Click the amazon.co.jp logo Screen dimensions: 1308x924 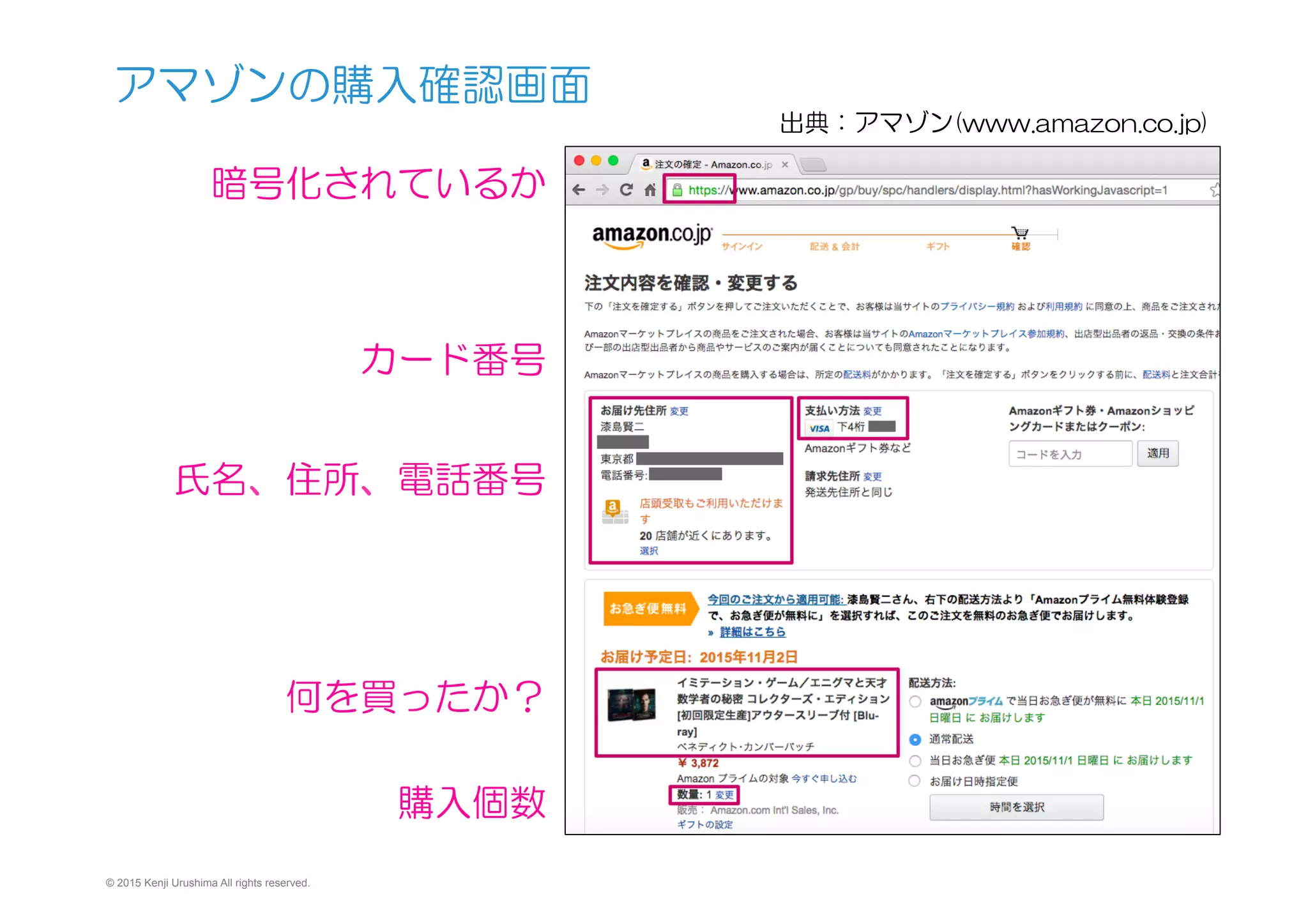point(652,235)
